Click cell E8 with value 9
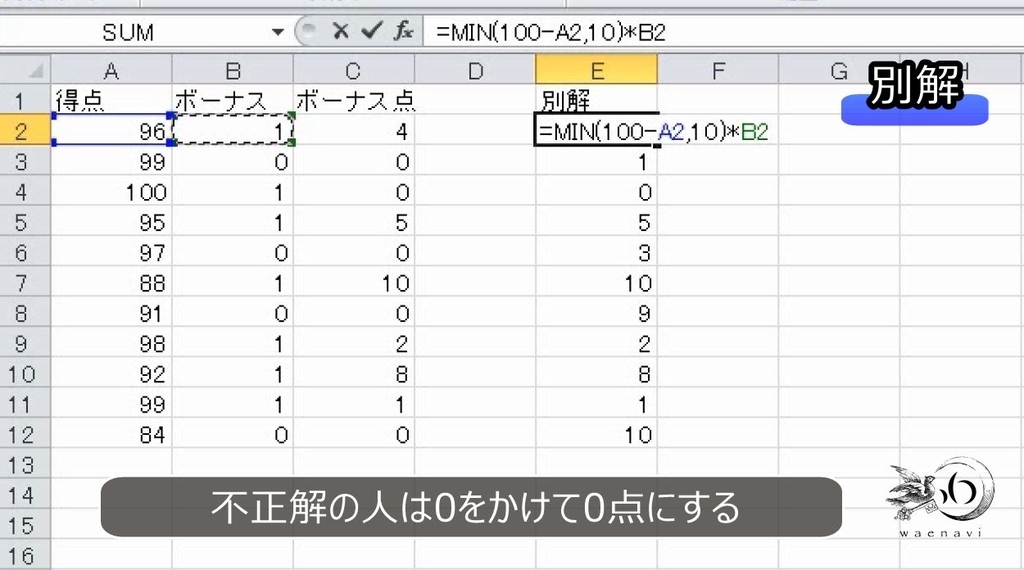 click(x=596, y=313)
